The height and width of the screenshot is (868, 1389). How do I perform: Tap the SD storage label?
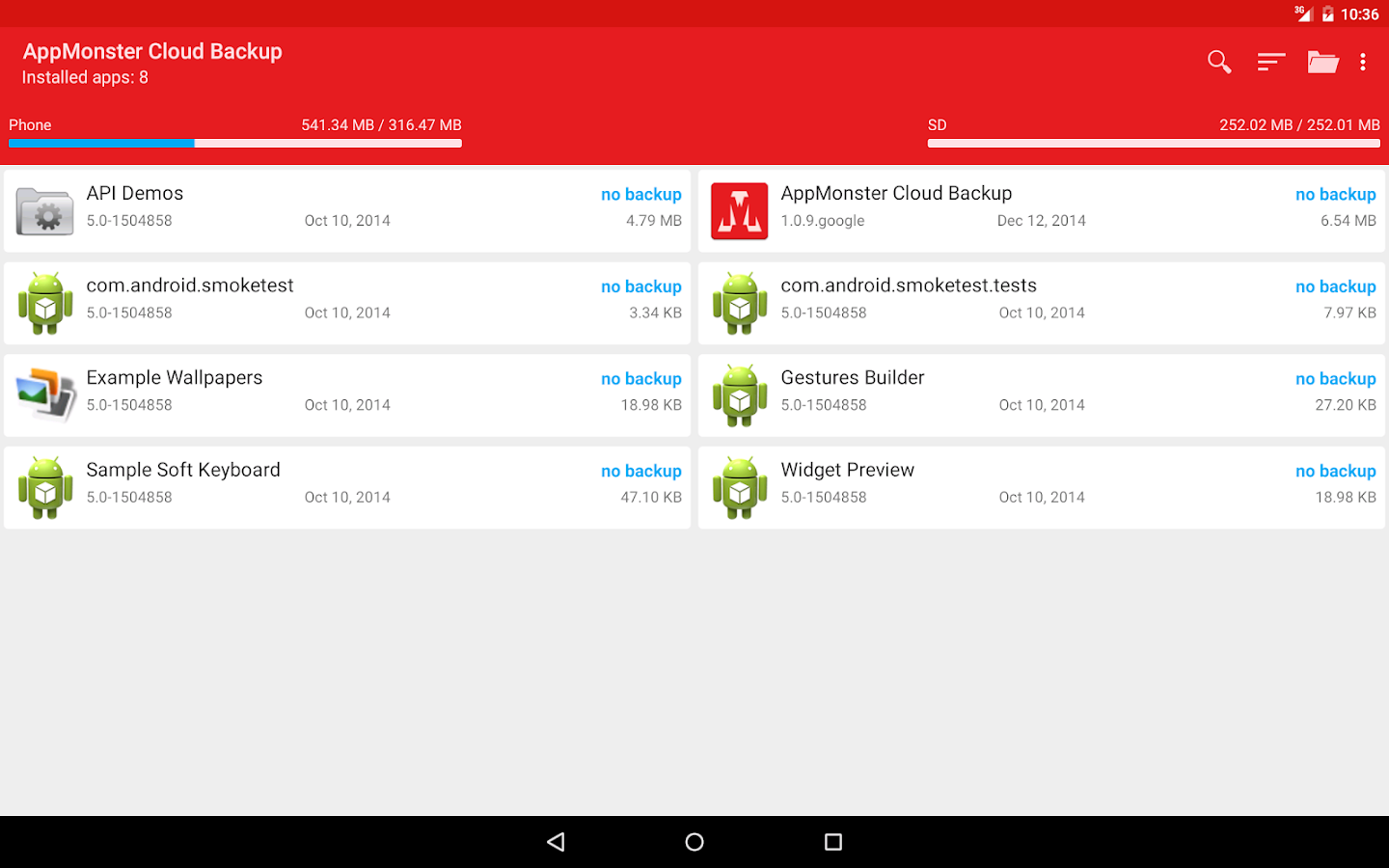coord(938,125)
